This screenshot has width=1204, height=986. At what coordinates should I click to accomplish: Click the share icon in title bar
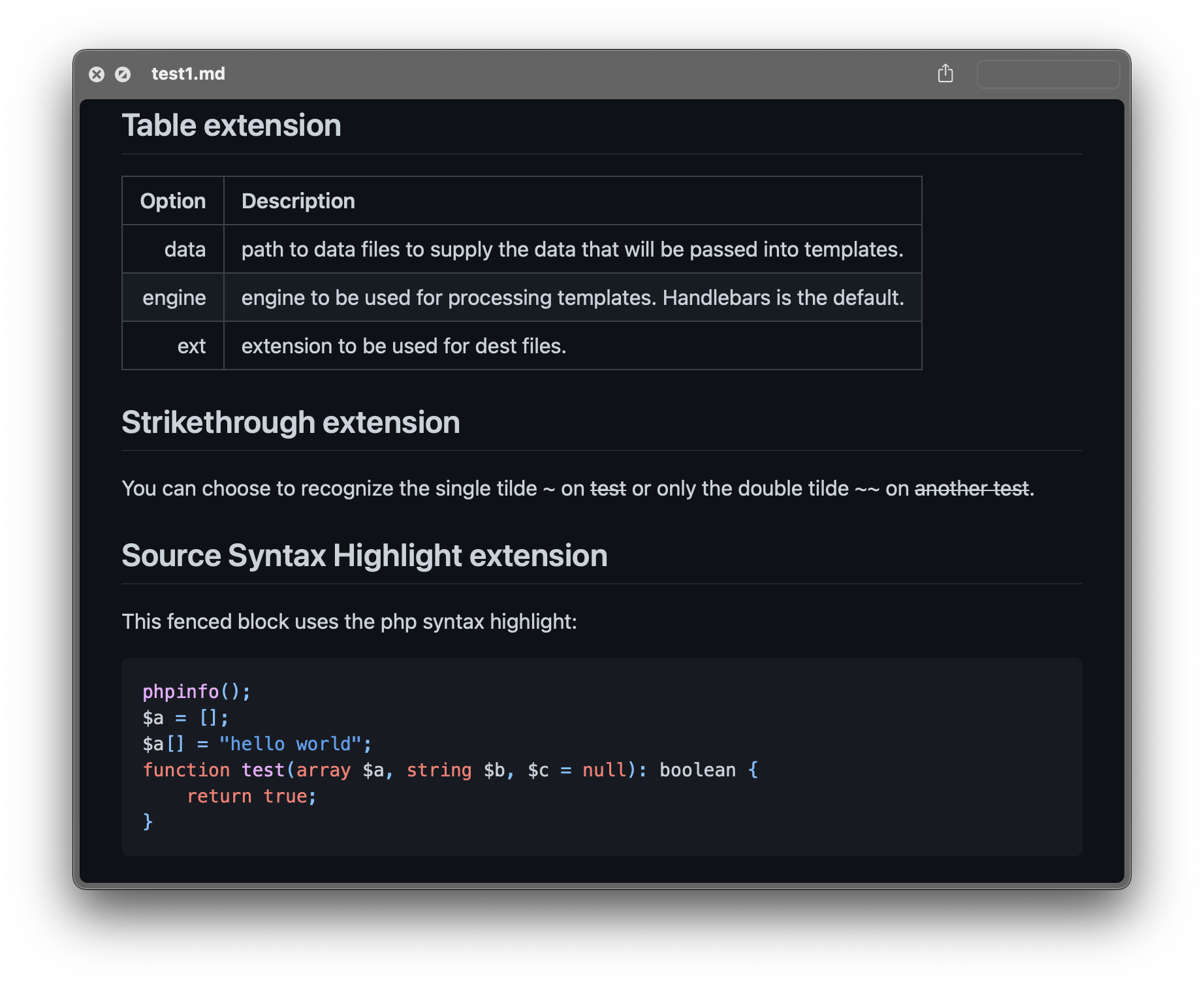[945, 73]
